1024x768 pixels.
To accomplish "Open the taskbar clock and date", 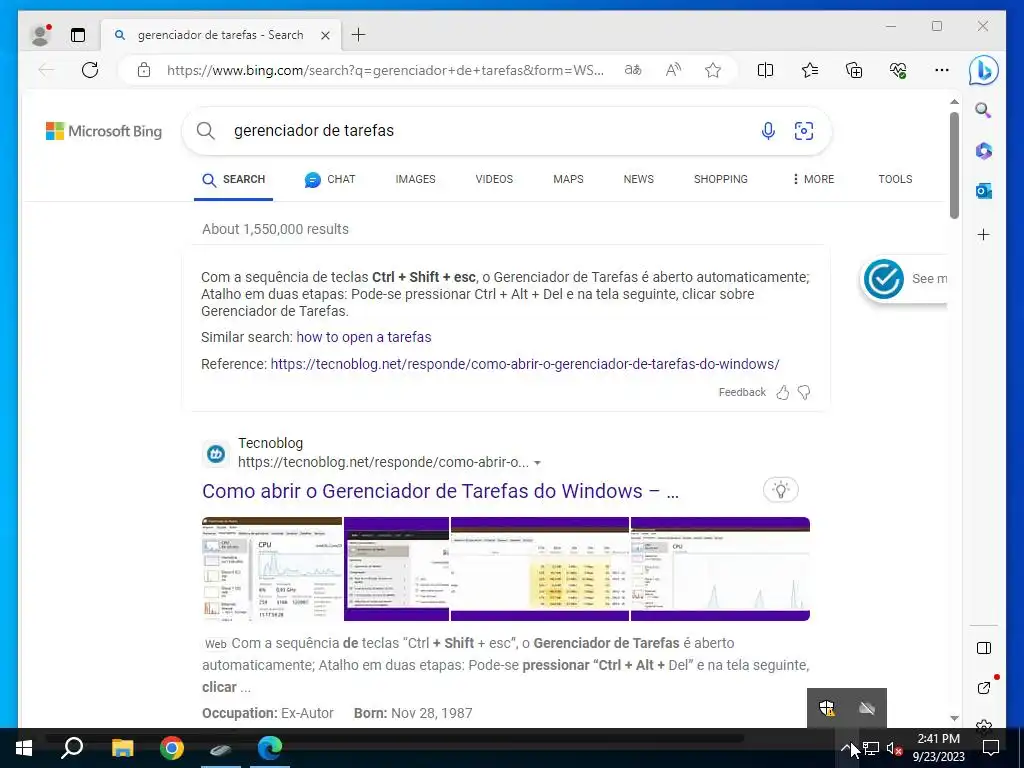I will click(938, 748).
